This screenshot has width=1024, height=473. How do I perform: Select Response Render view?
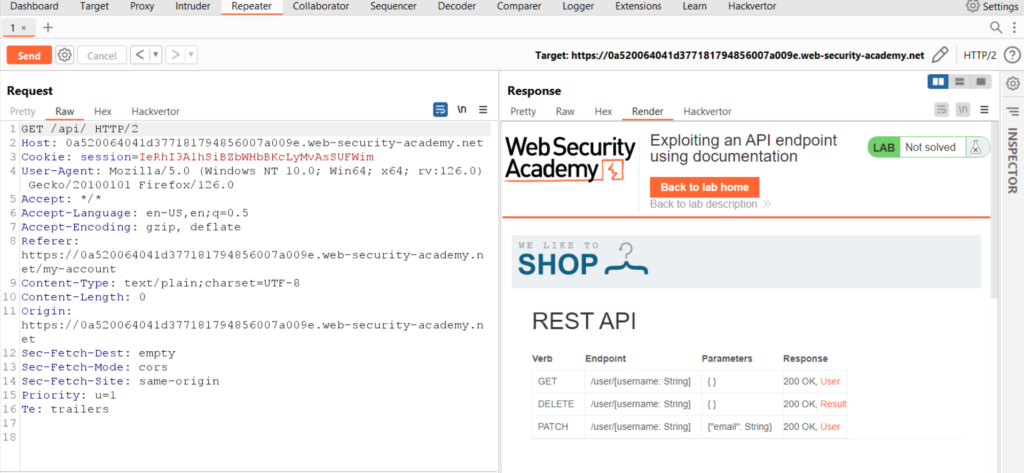[647, 112]
